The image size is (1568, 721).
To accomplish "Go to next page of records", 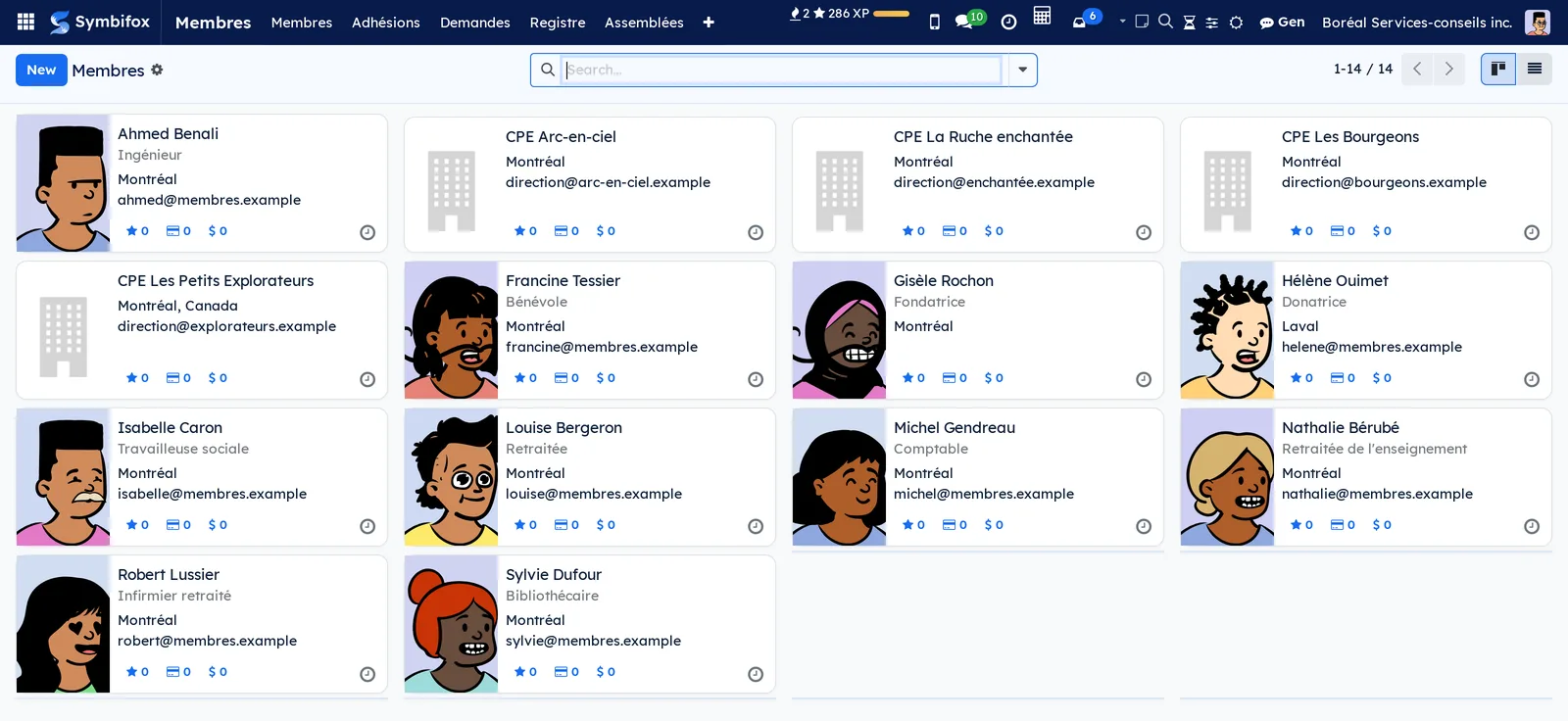I will click(x=1448, y=69).
